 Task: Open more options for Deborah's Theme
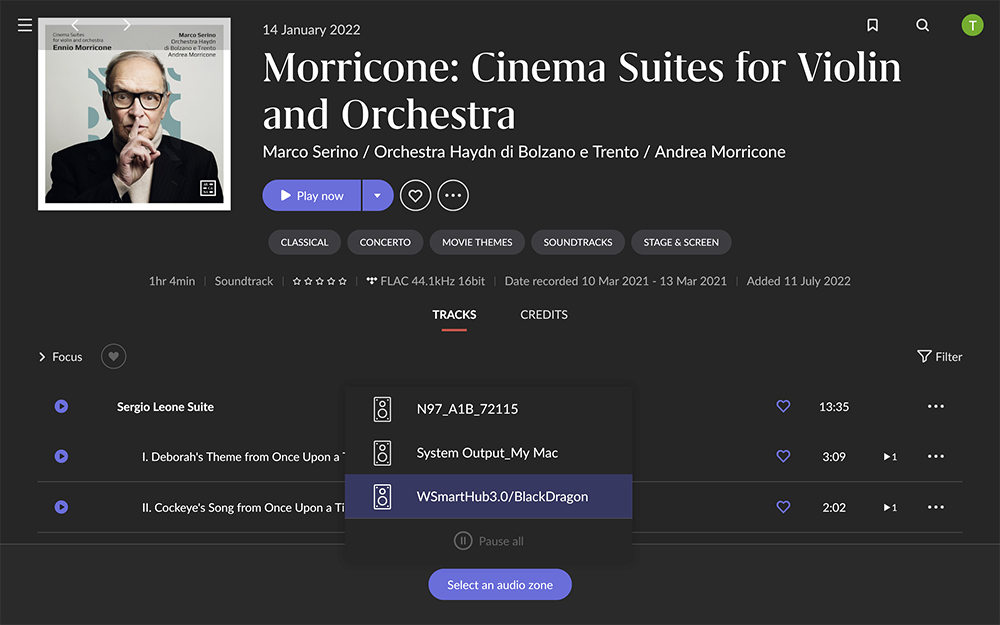click(936, 456)
